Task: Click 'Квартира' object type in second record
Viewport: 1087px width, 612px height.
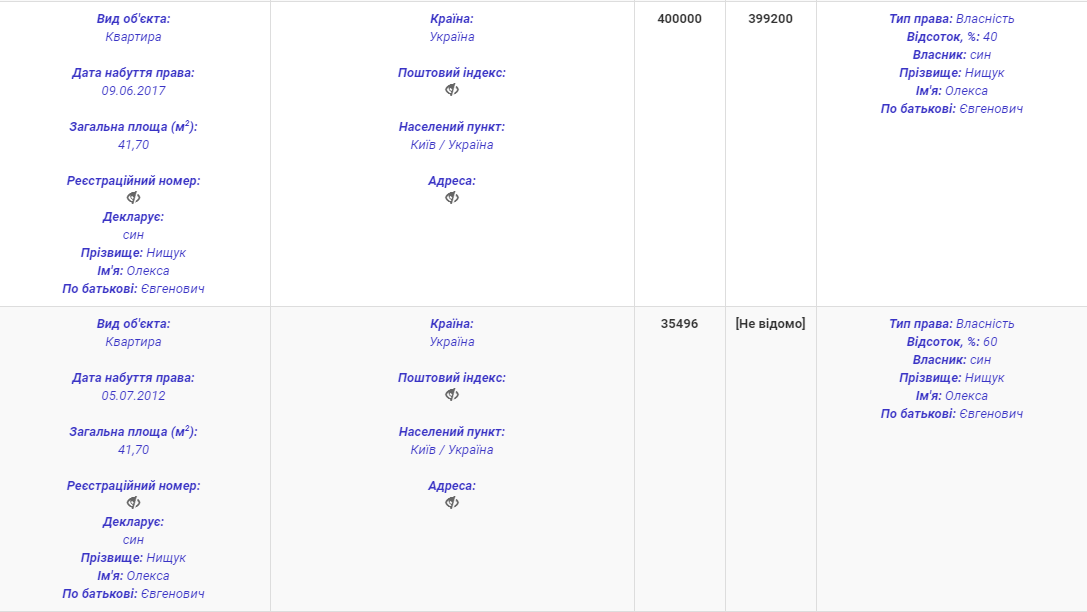Action: tap(133, 342)
